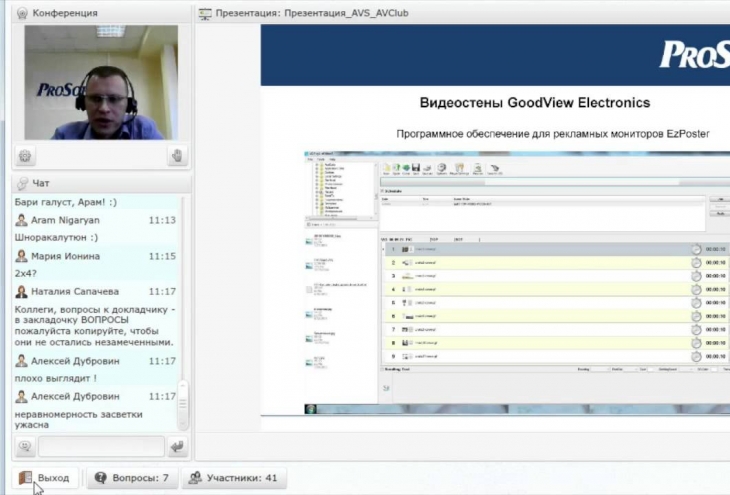Click playlist row 2 in the slide screenshot

(555, 263)
